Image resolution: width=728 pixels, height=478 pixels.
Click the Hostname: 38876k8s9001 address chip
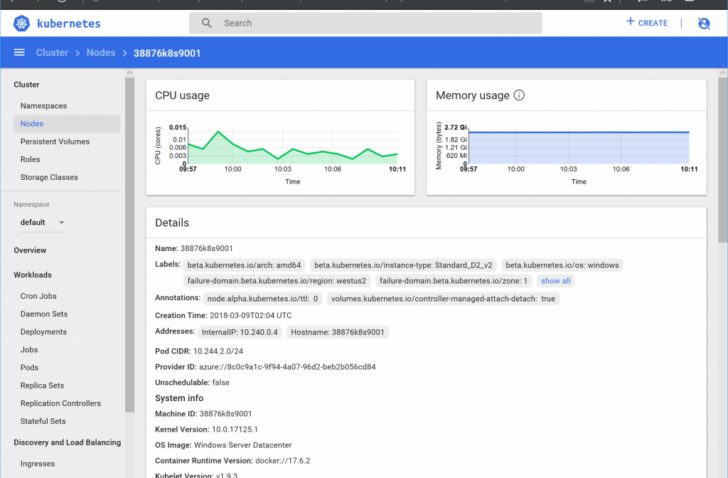[338, 332]
